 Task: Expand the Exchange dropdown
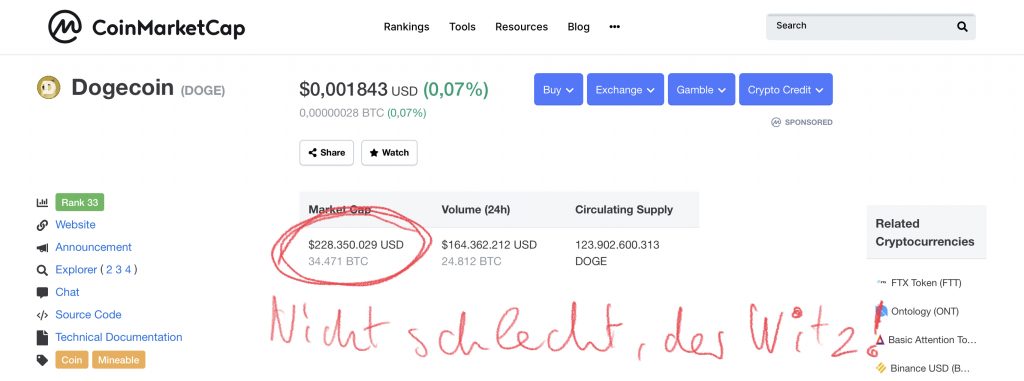tap(625, 90)
